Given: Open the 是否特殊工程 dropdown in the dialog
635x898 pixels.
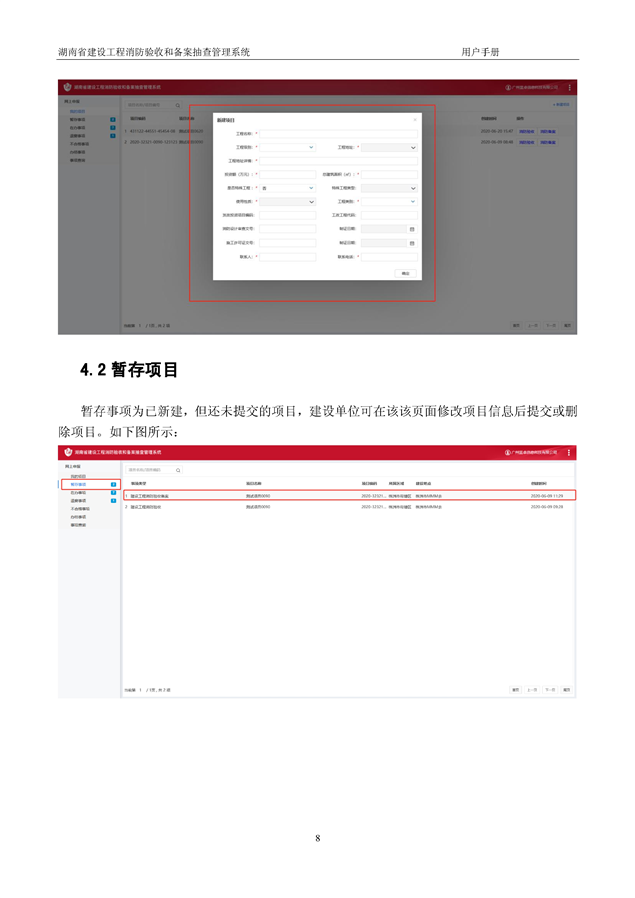Looking at the screenshot, I should click(x=311, y=188).
